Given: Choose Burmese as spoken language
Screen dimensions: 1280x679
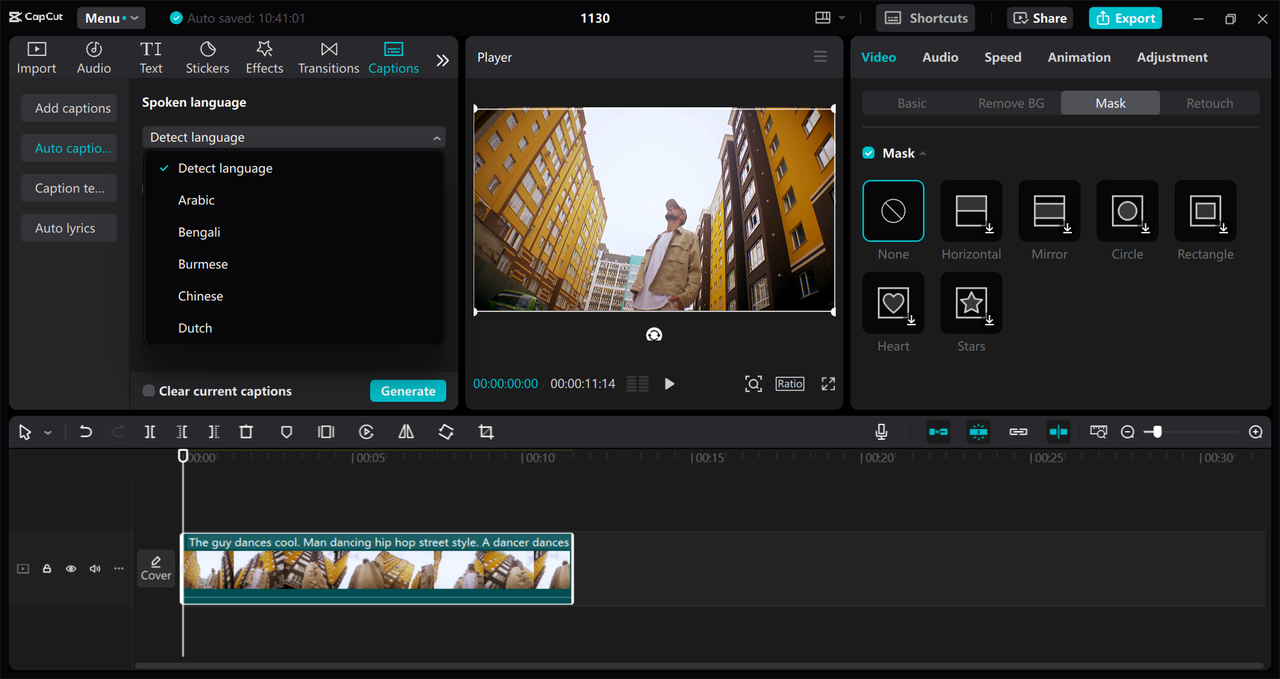Looking at the screenshot, I should (294, 264).
